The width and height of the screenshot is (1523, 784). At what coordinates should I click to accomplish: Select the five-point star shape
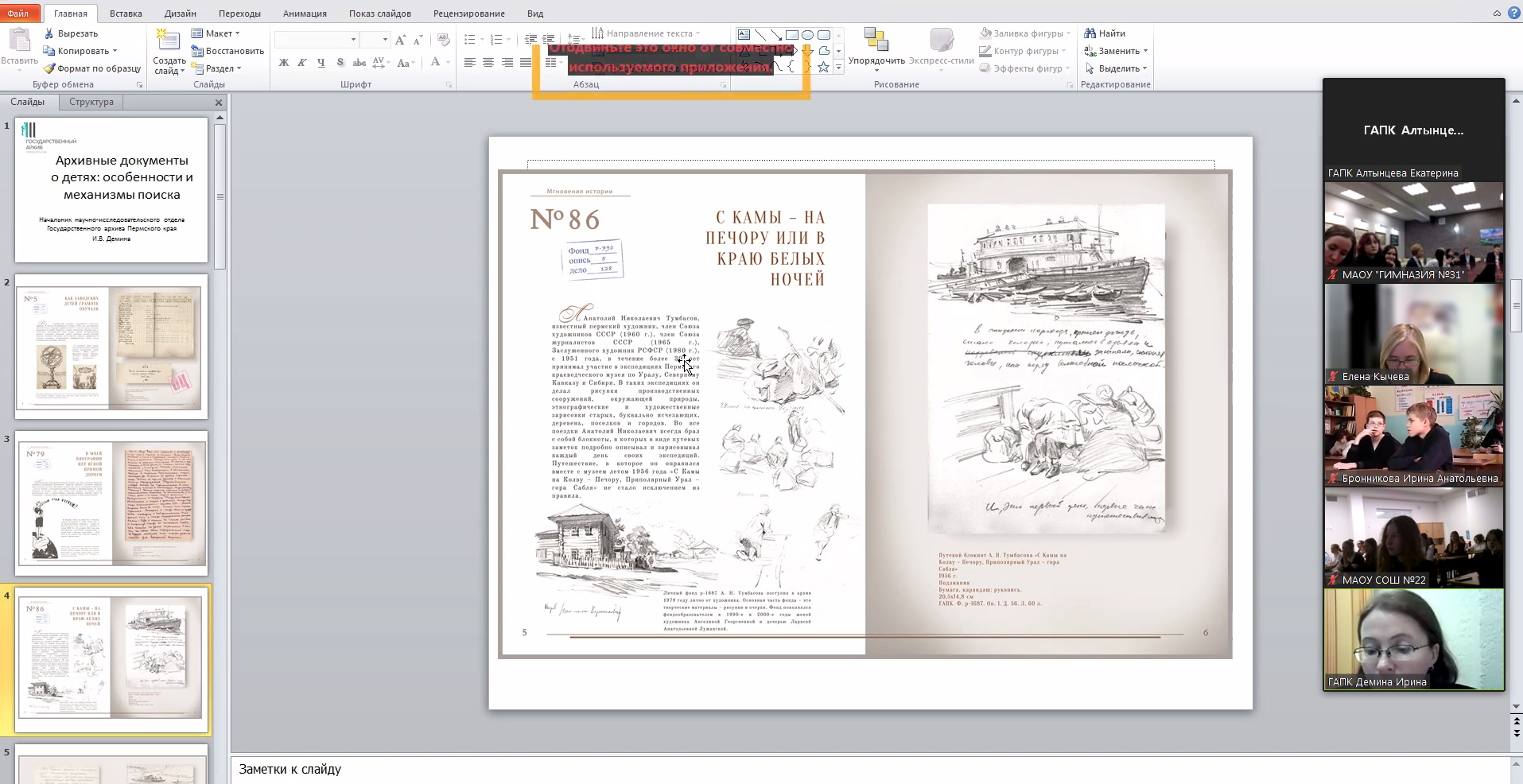pyautogui.click(x=823, y=68)
